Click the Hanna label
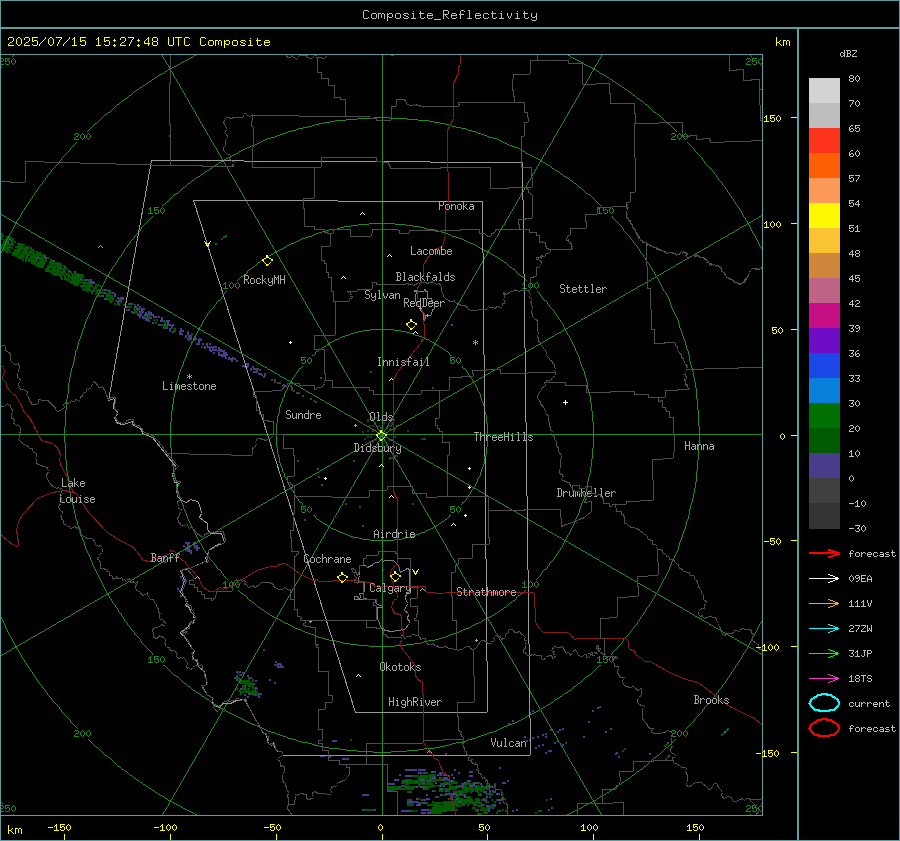Viewport: 900px width, 841px height. 699,446
